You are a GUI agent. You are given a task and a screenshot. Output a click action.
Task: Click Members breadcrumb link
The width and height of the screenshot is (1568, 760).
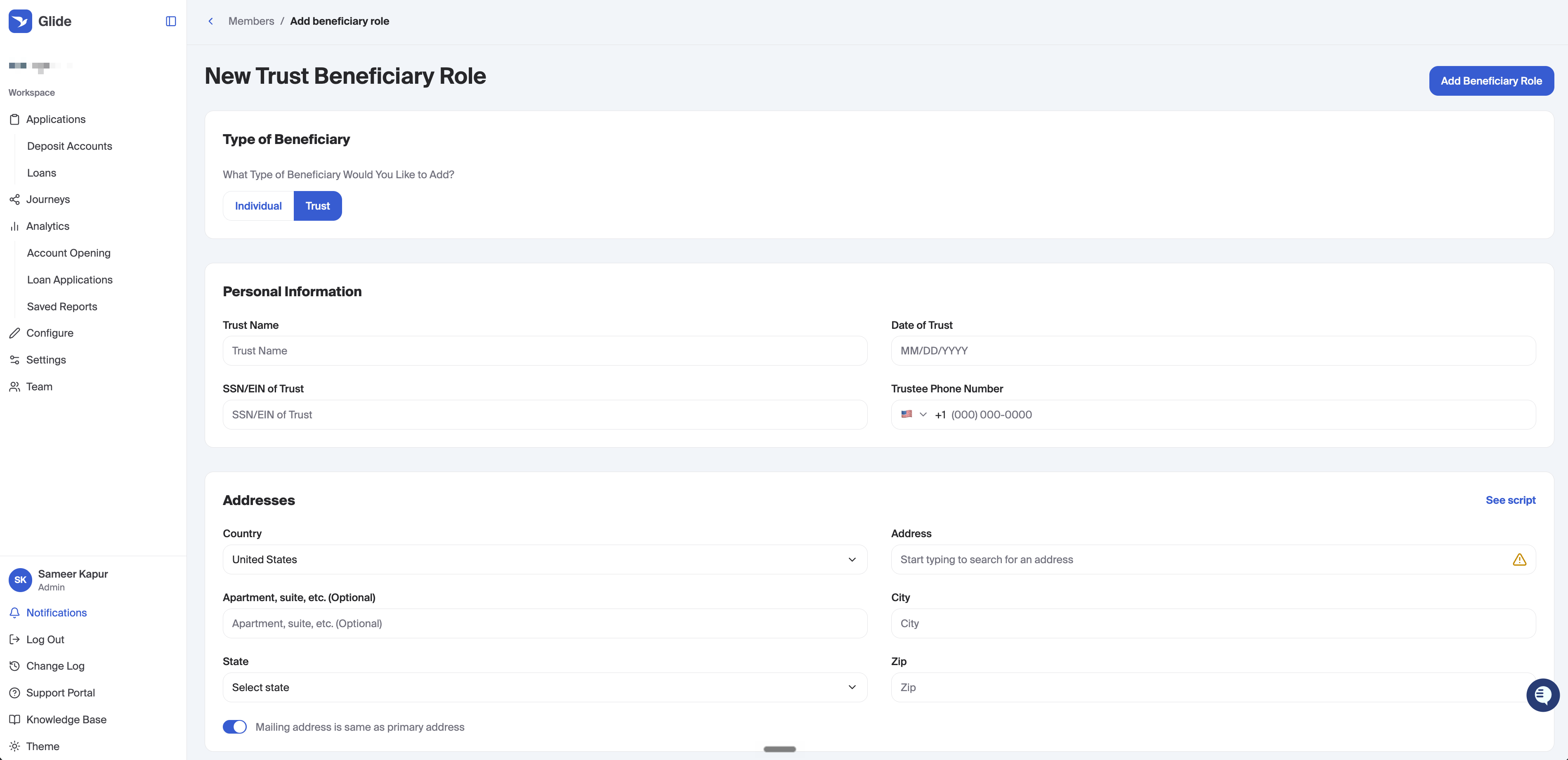coord(251,21)
